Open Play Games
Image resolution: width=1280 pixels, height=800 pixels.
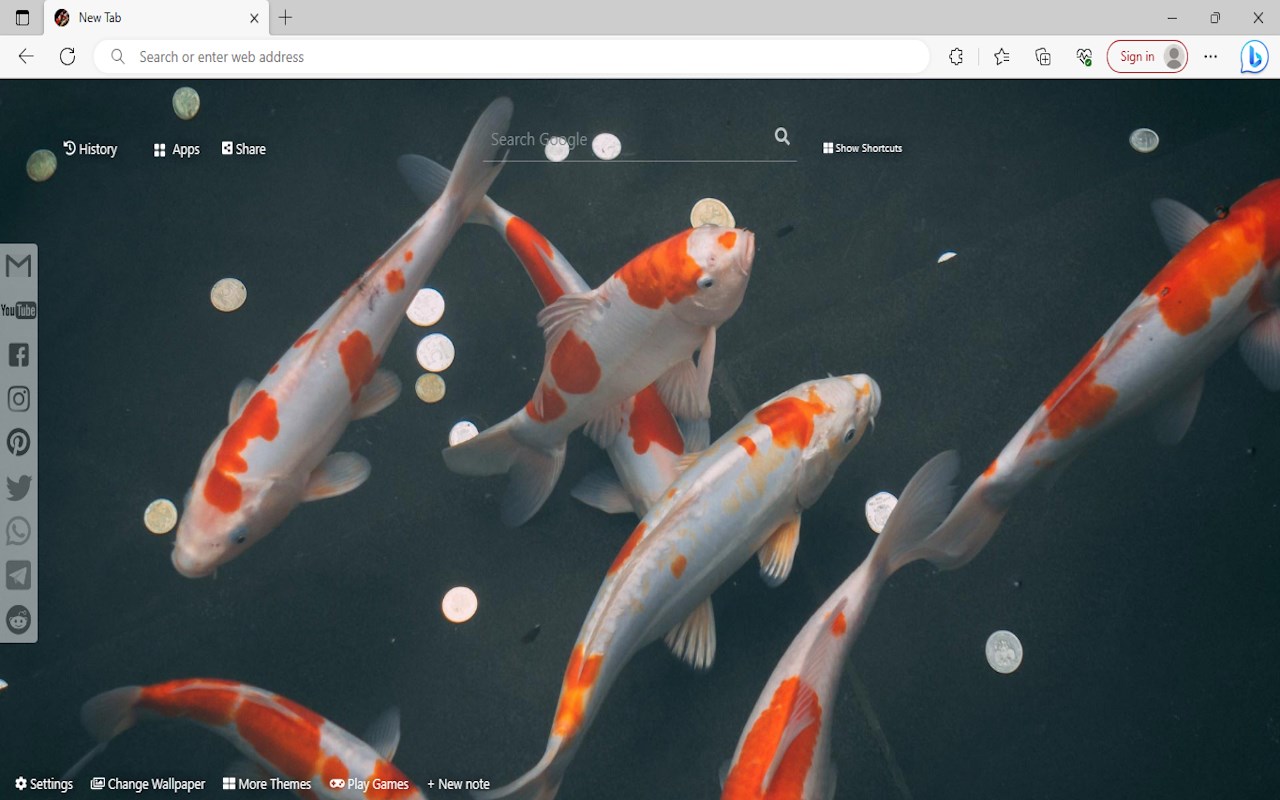tap(369, 784)
